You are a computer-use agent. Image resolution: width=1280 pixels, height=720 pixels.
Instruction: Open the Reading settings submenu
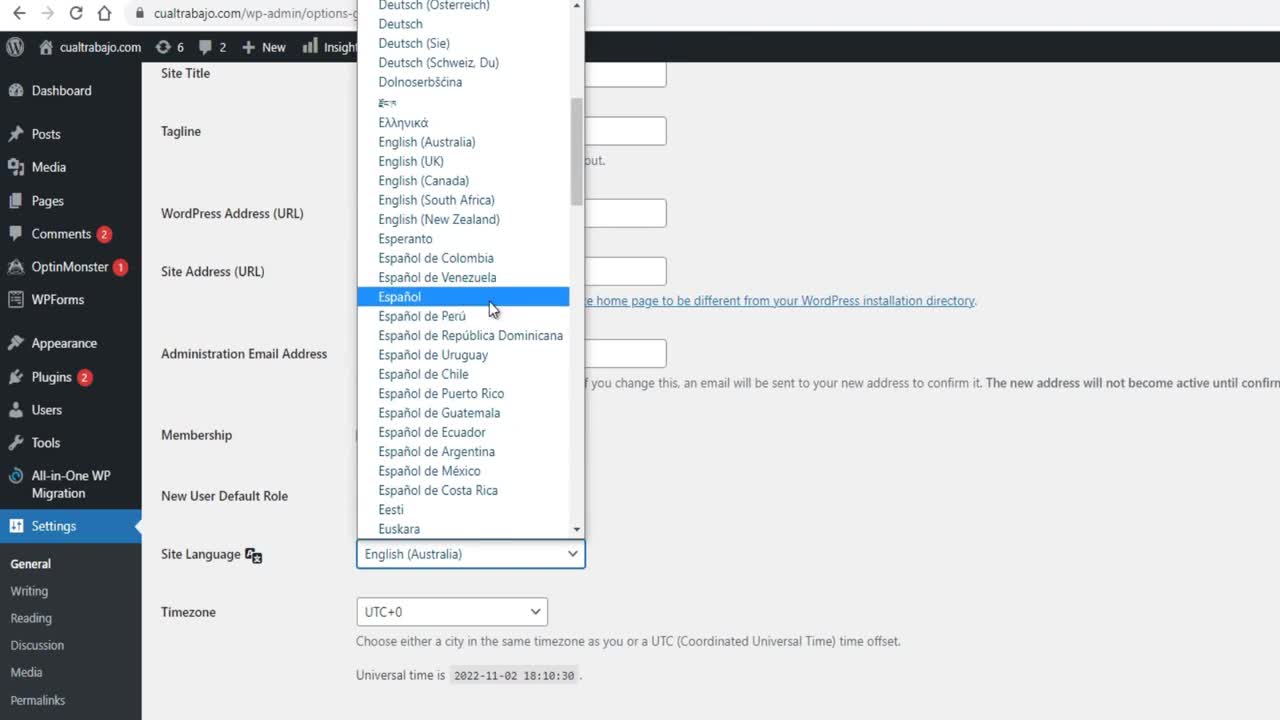(31, 618)
